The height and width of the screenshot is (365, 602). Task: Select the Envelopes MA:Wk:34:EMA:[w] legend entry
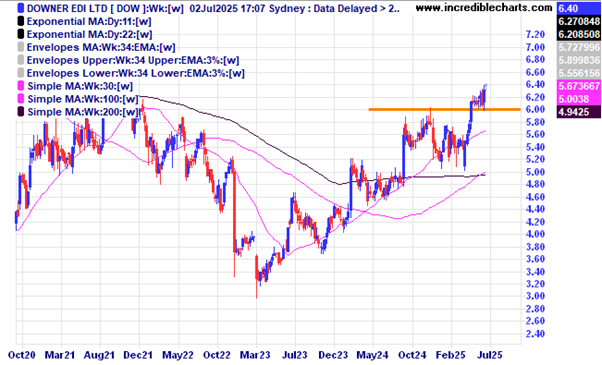101,48
